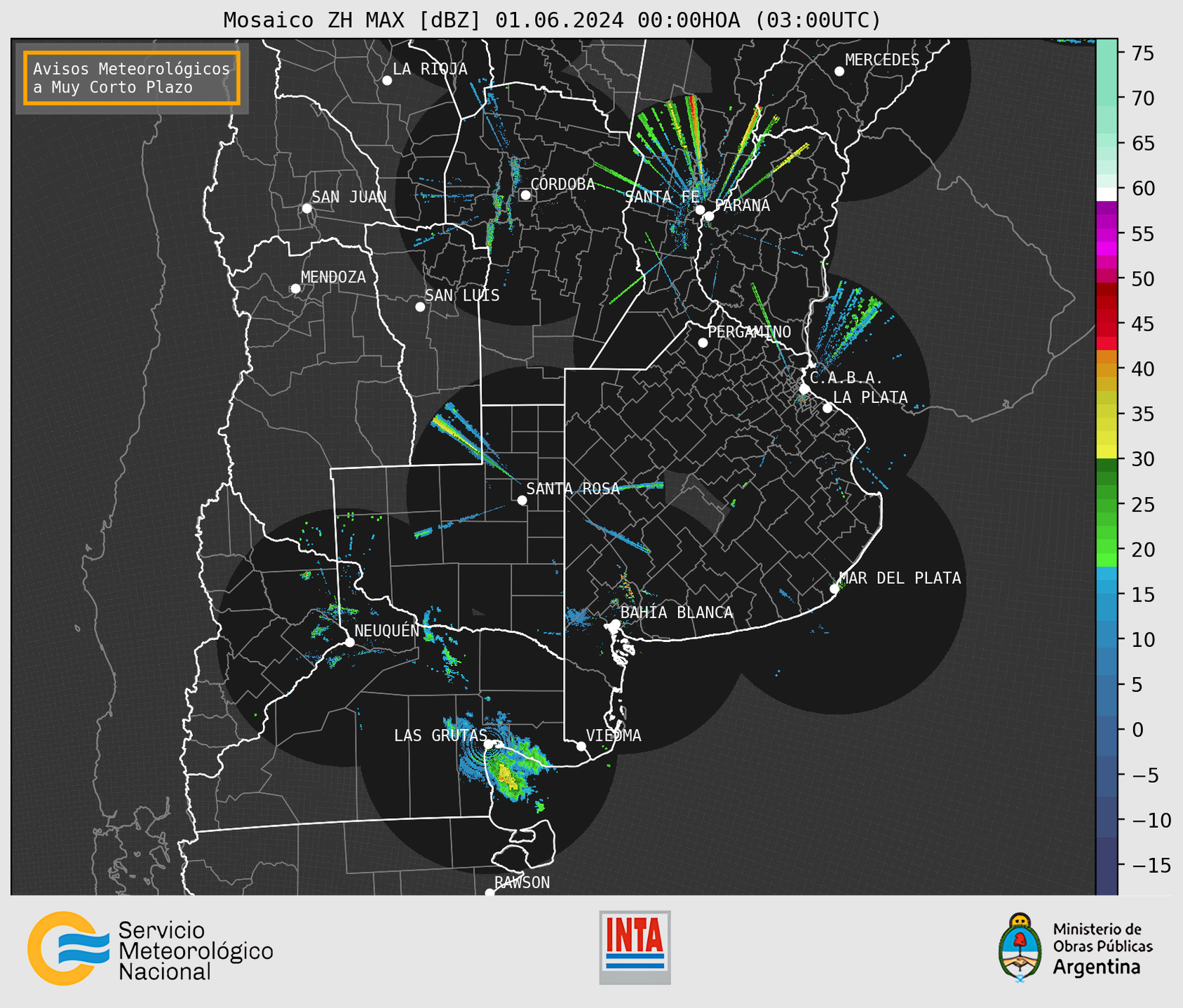The image size is (1183, 1008).
Task: Click the white 60 dBZ band on the color scale
Action: (x=1107, y=194)
